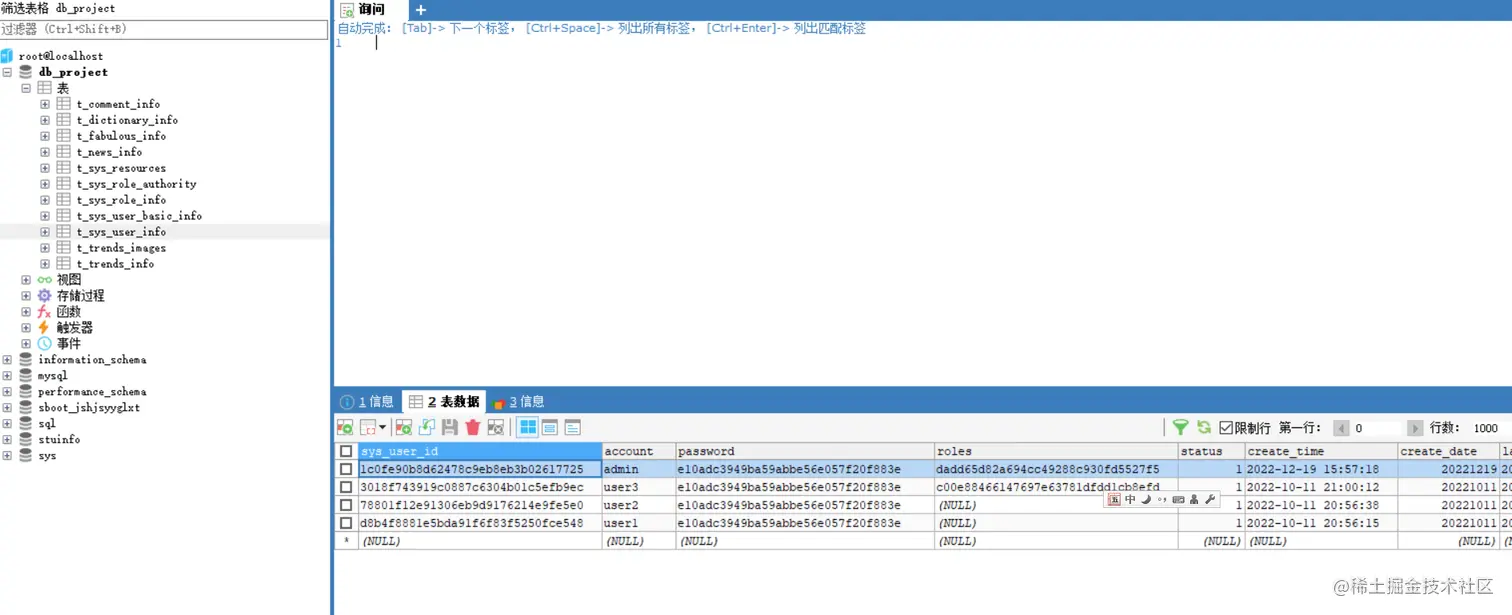Click the cancel changes icon after the trash
1512x615 pixels.
click(x=496, y=427)
